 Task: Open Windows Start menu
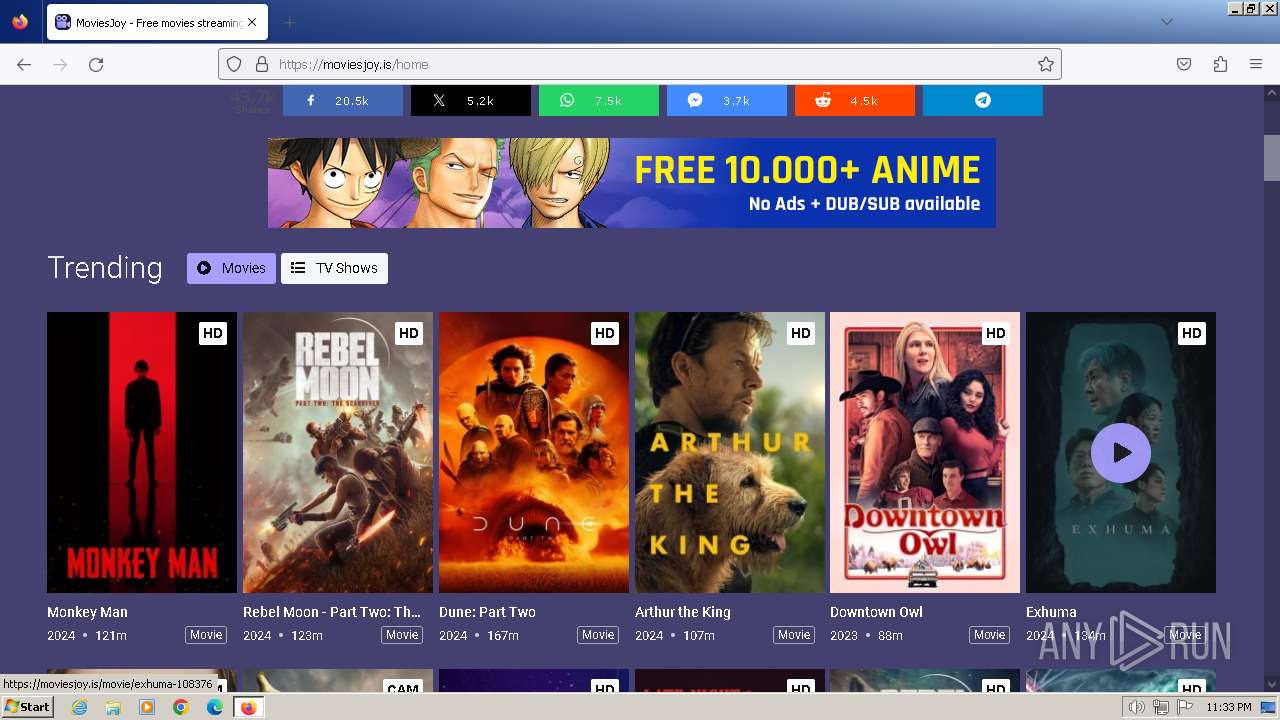(x=28, y=707)
